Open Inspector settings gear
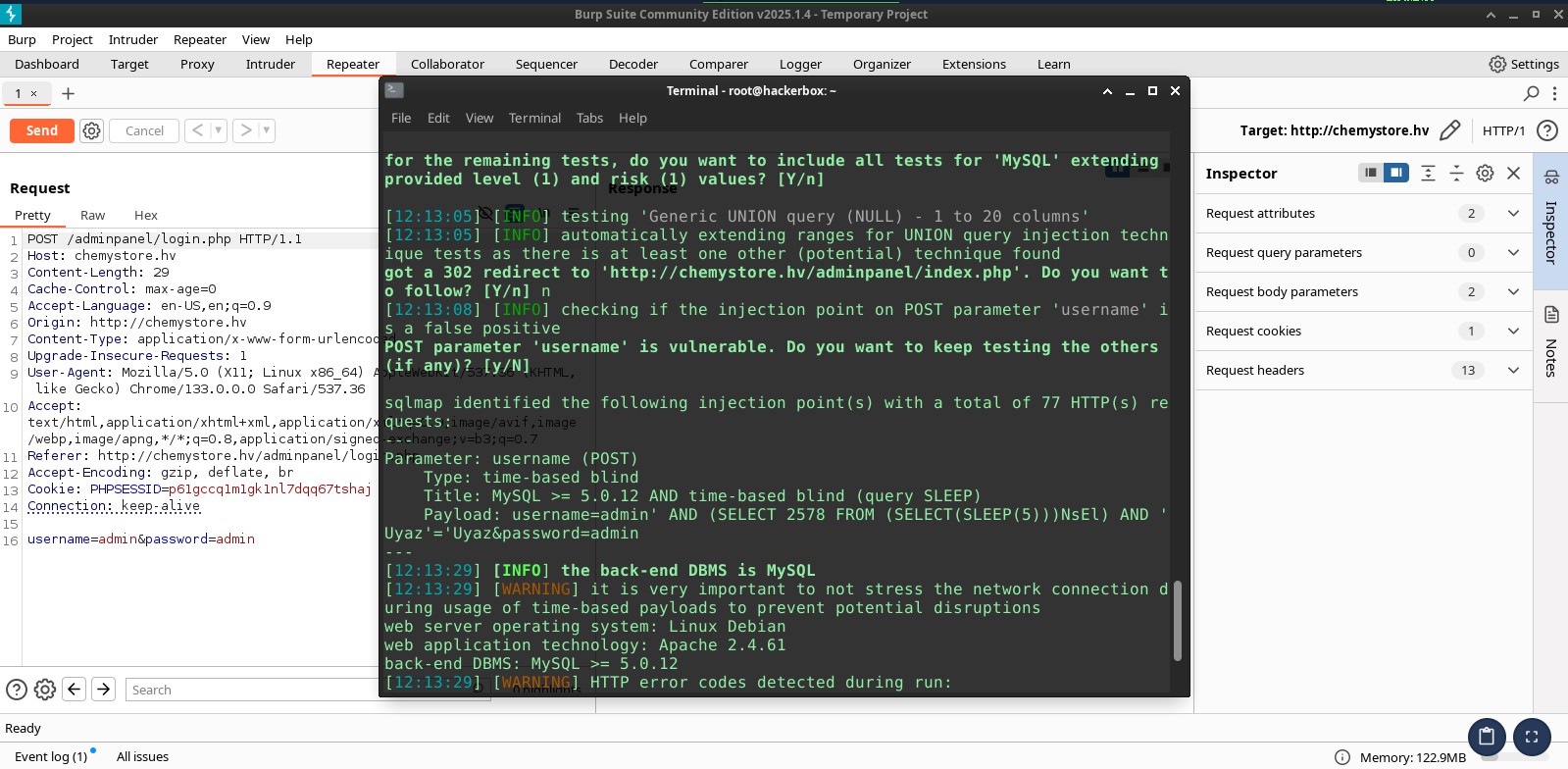Screen dimensions: 1568x769 coord(1485,173)
